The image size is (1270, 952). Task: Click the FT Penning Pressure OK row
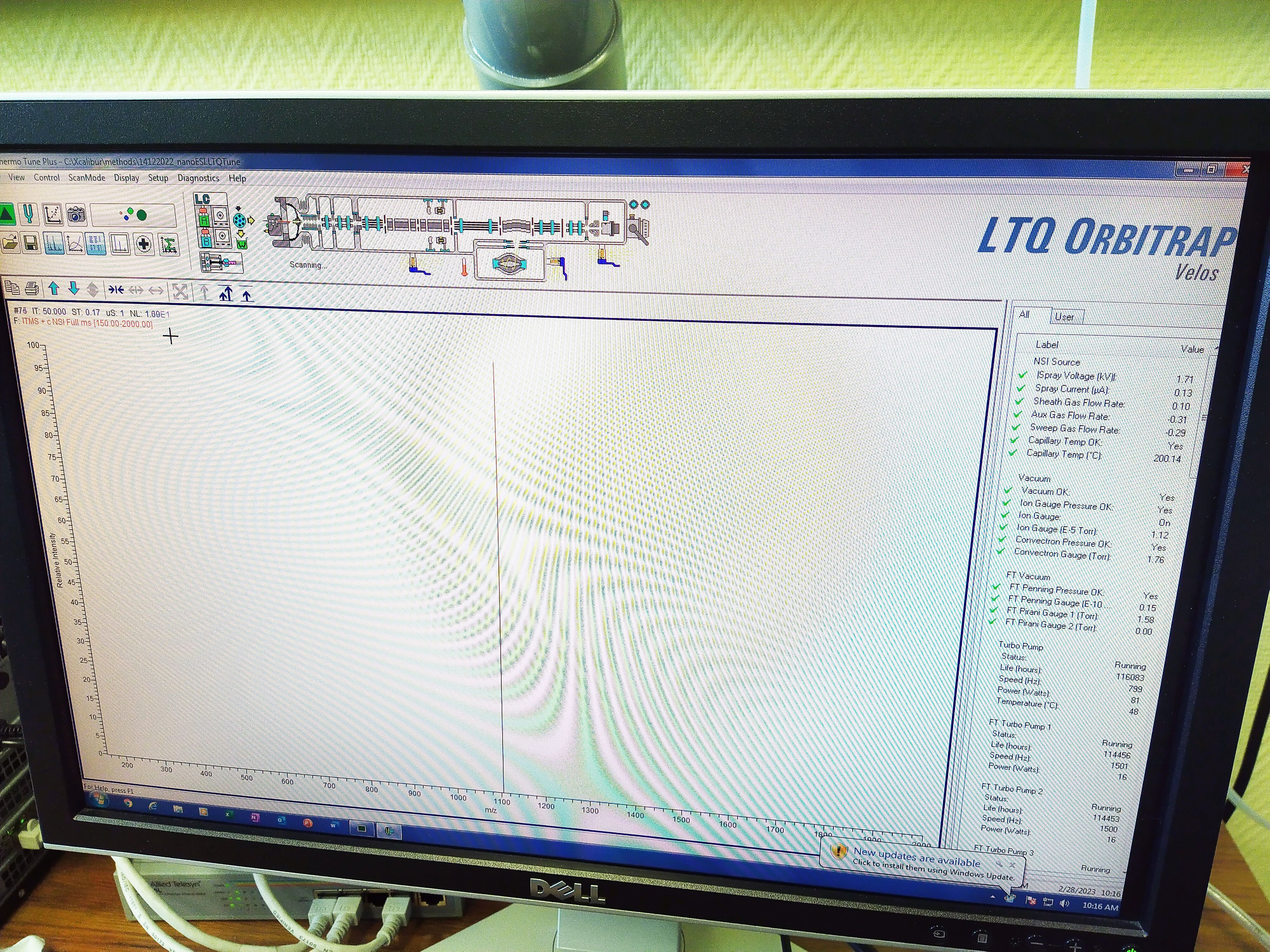click(x=1075, y=592)
